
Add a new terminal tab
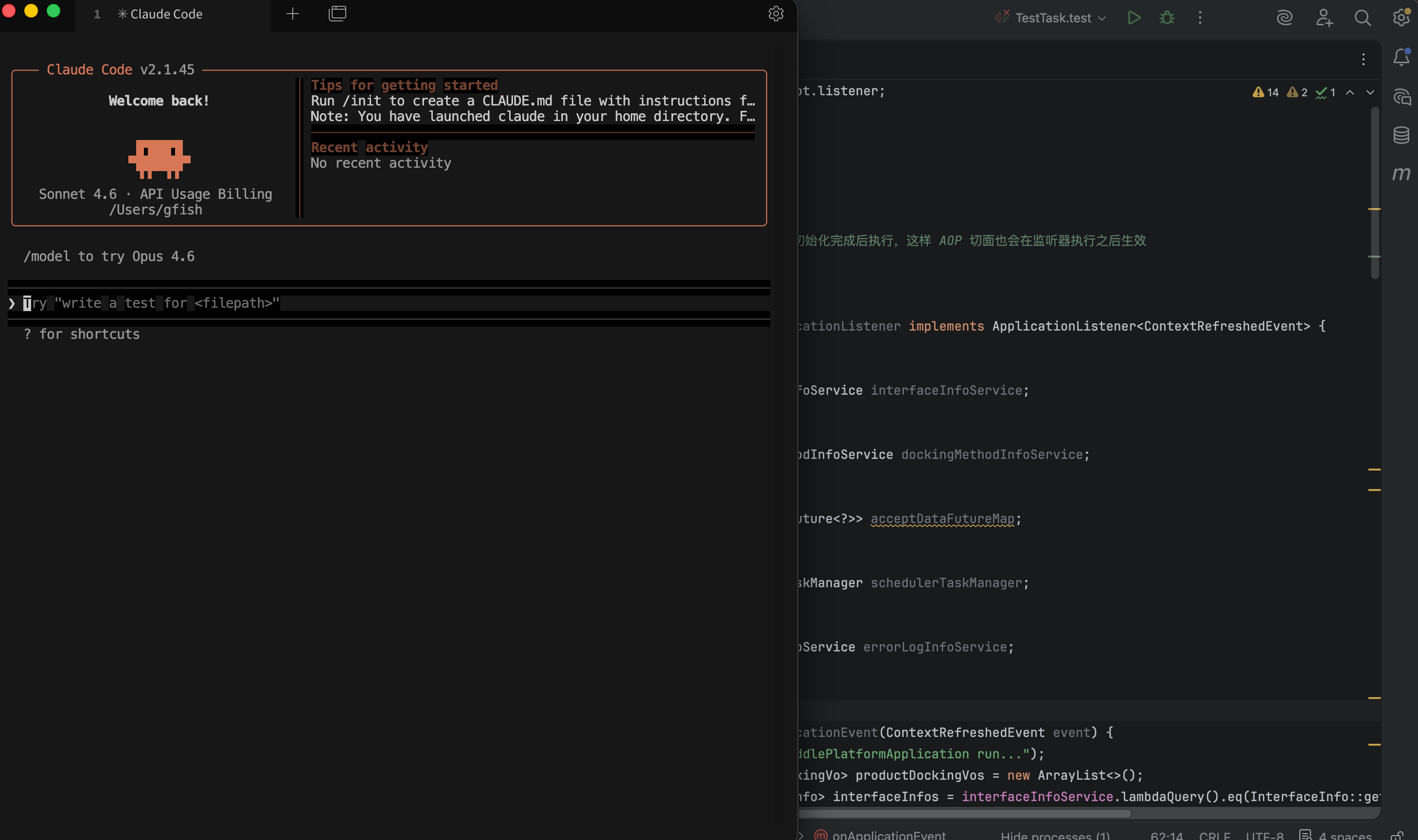292,14
